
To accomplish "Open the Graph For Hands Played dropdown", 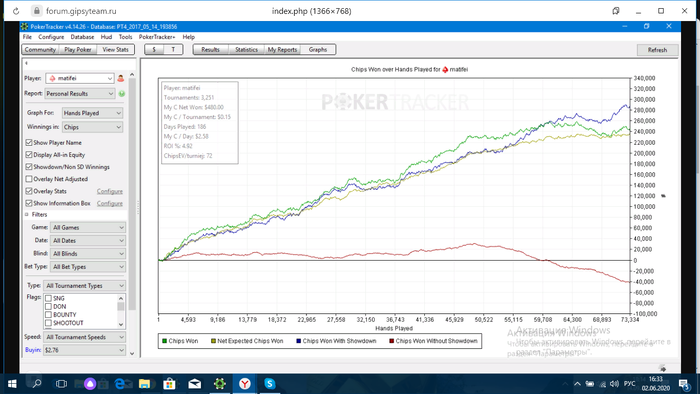I will (92, 113).
